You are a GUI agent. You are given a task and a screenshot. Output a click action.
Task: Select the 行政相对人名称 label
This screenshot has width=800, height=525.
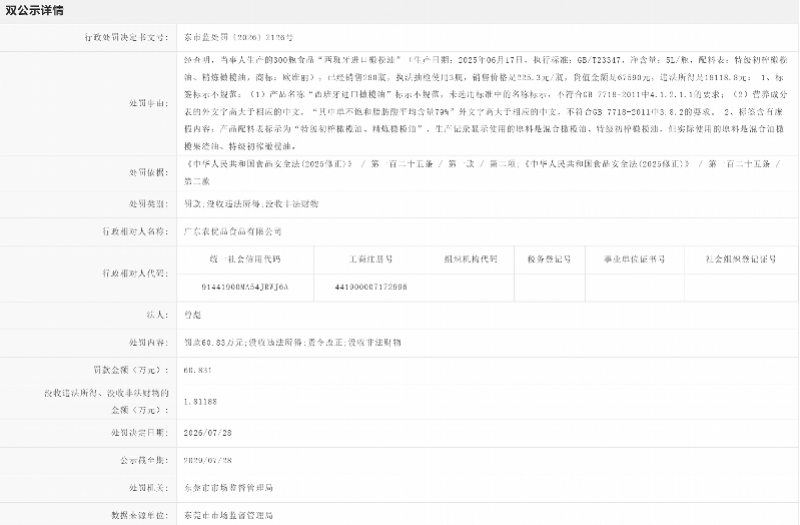[135, 232]
